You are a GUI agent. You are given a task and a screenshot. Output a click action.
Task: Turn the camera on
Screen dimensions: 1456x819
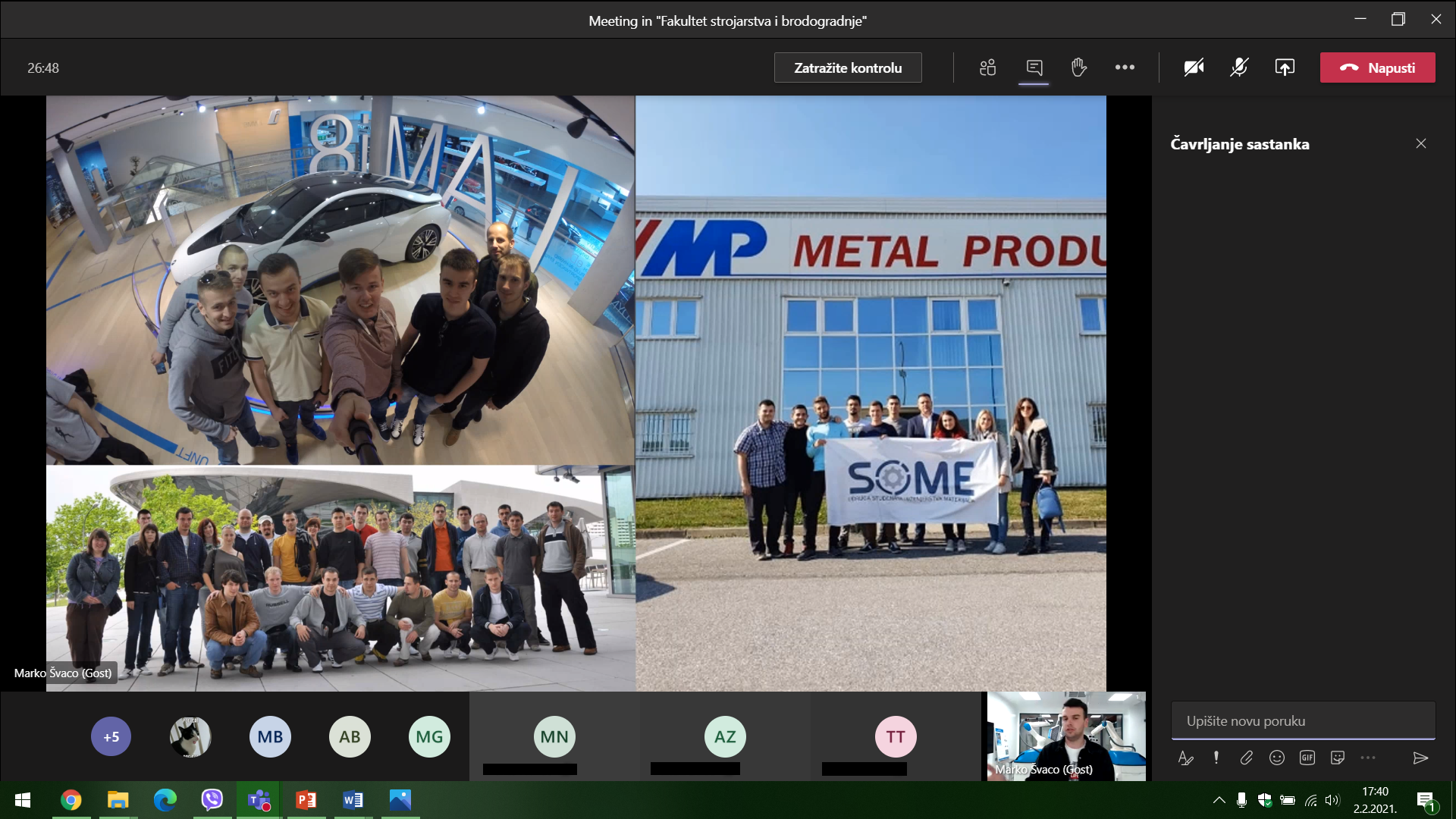pyautogui.click(x=1194, y=67)
